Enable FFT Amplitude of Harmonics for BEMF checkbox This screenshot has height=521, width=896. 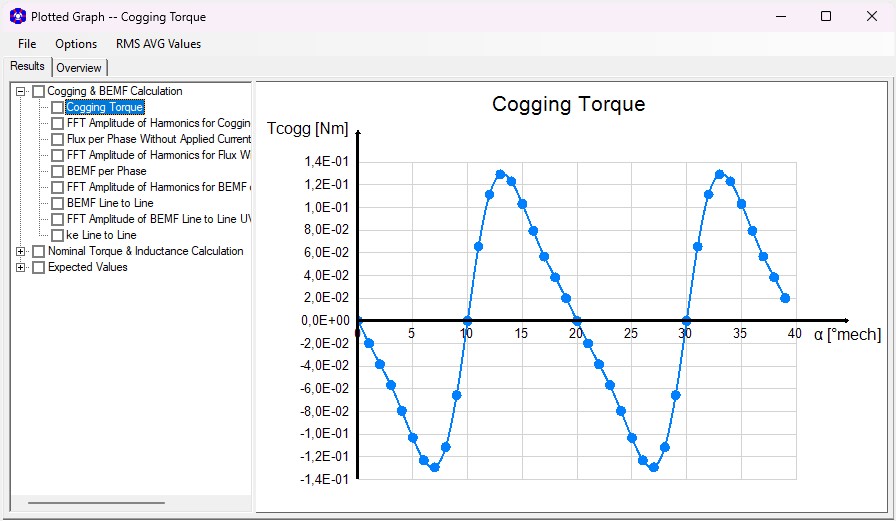point(57,187)
